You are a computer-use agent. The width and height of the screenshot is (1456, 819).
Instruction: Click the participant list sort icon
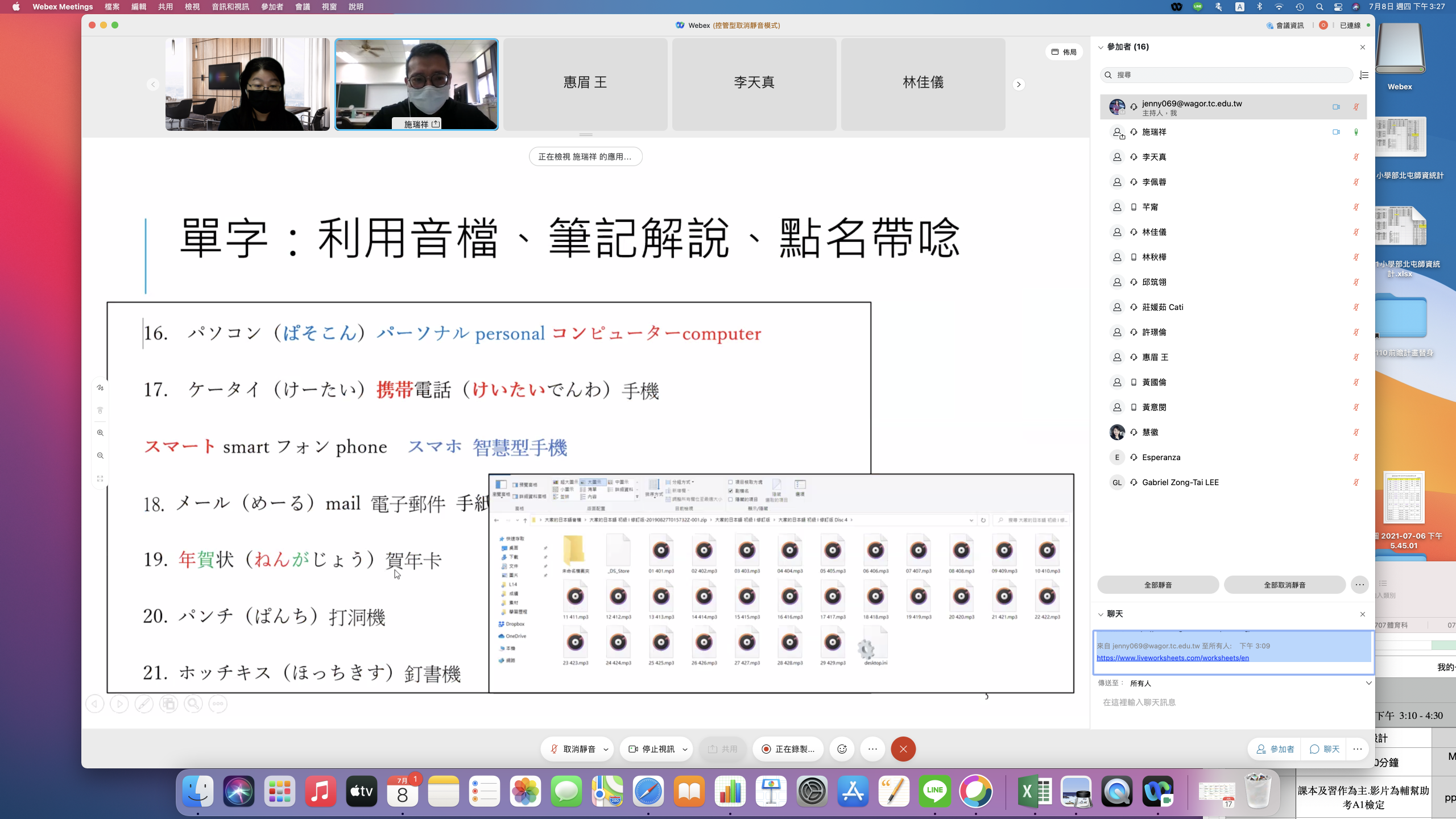(x=1363, y=75)
